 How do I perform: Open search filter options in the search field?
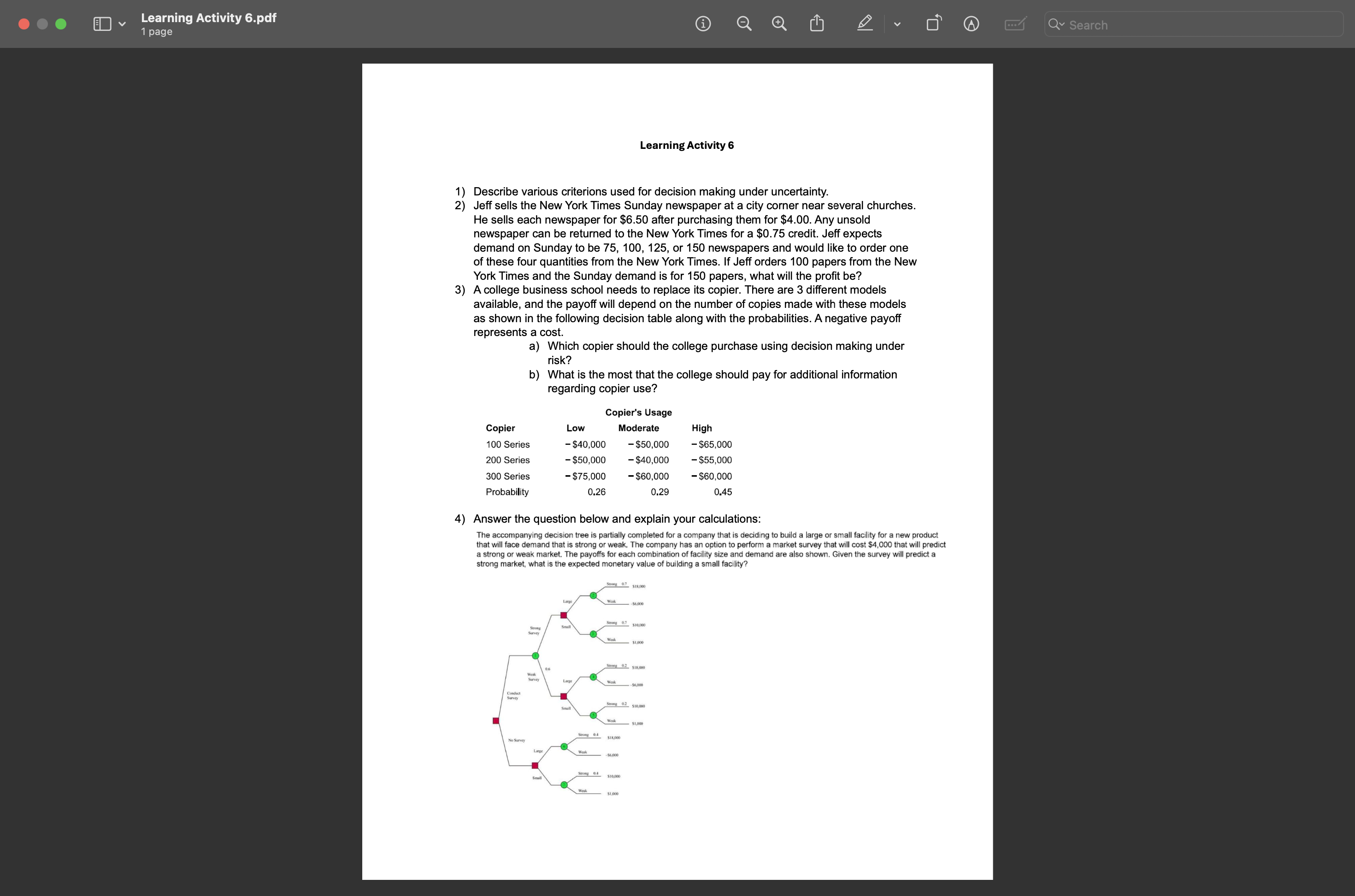click(1057, 24)
